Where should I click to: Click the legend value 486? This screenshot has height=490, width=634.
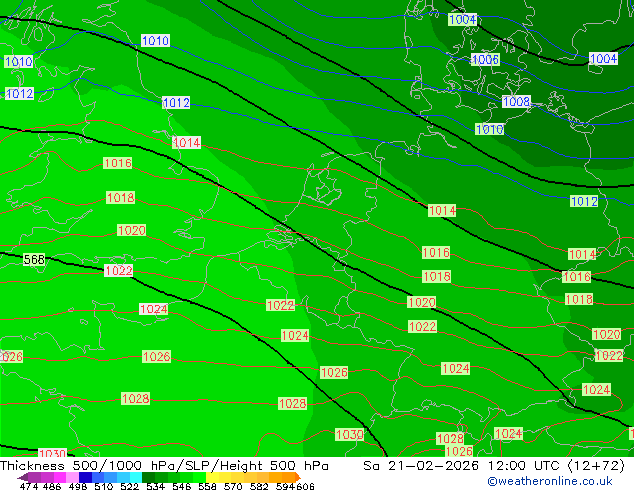point(52,486)
